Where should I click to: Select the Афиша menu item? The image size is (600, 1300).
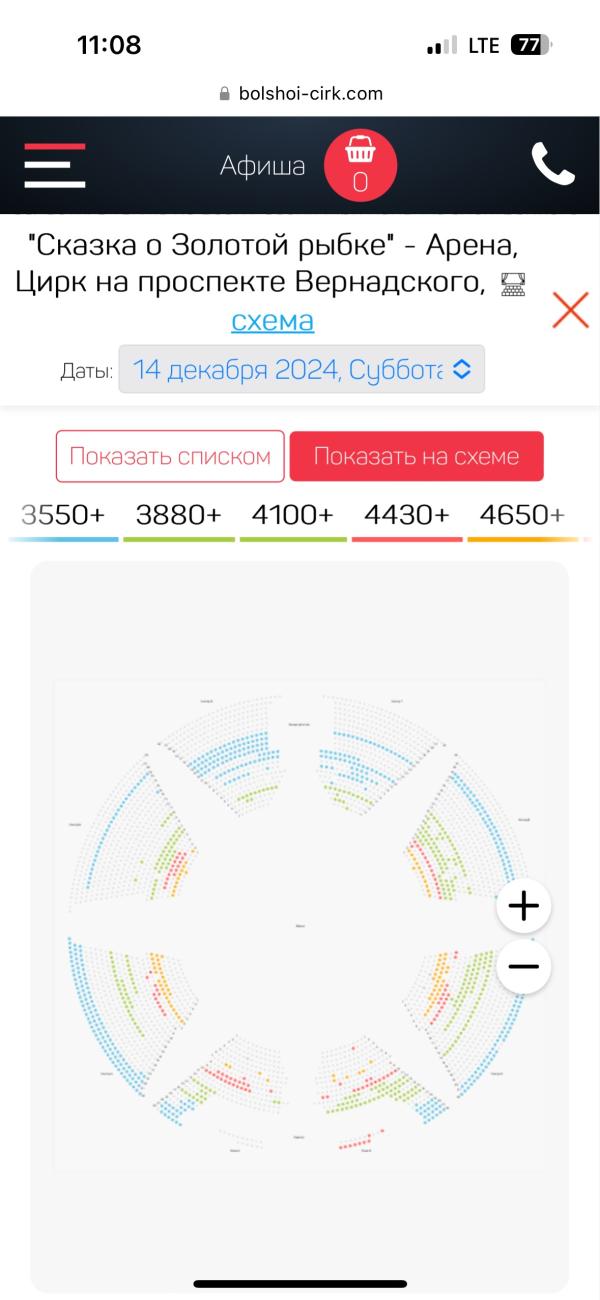coord(262,165)
